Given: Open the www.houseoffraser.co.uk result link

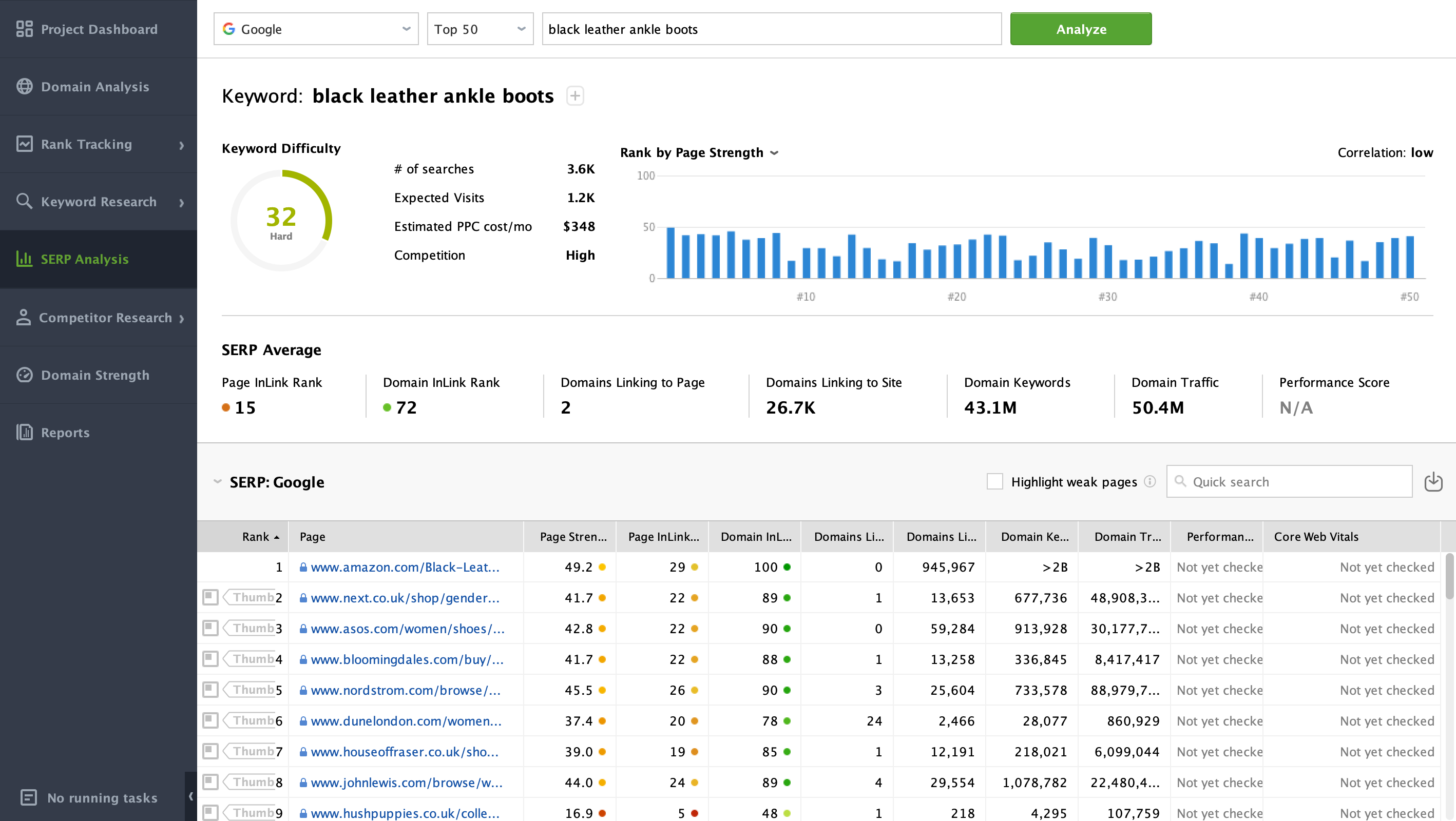Looking at the screenshot, I should (405, 752).
